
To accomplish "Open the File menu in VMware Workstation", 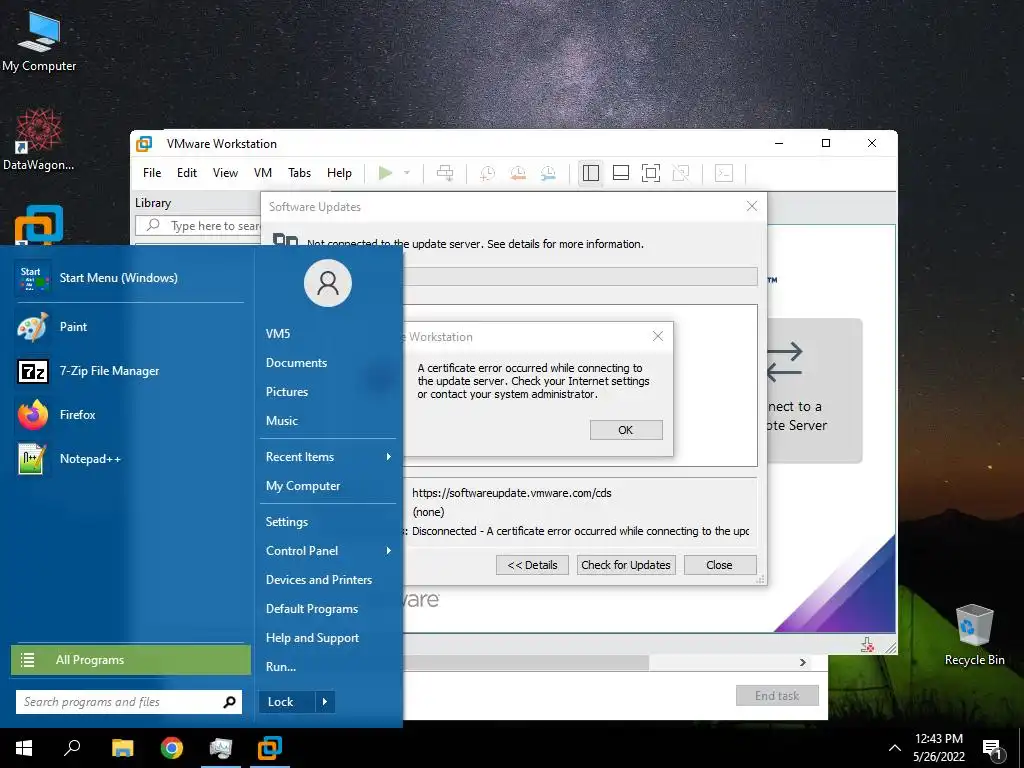I will pyautogui.click(x=152, y=173).
